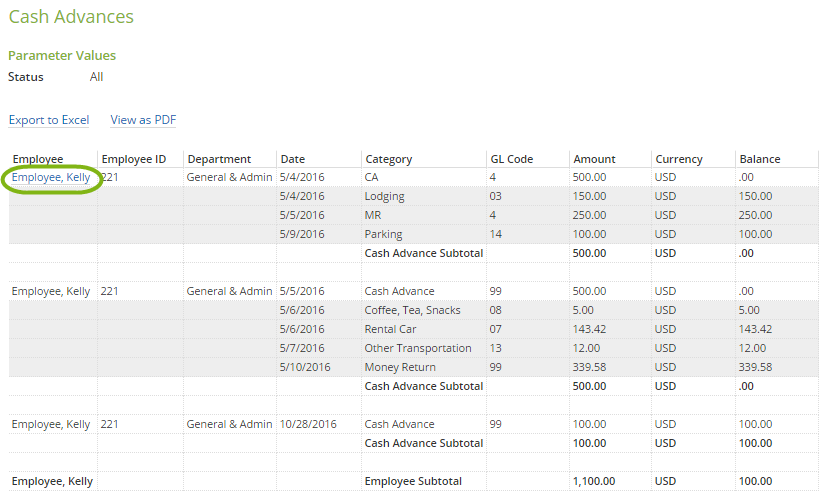Select GL Code 14 in Parking row
This screenshot has width=840, height=502.
click(496, 234)
